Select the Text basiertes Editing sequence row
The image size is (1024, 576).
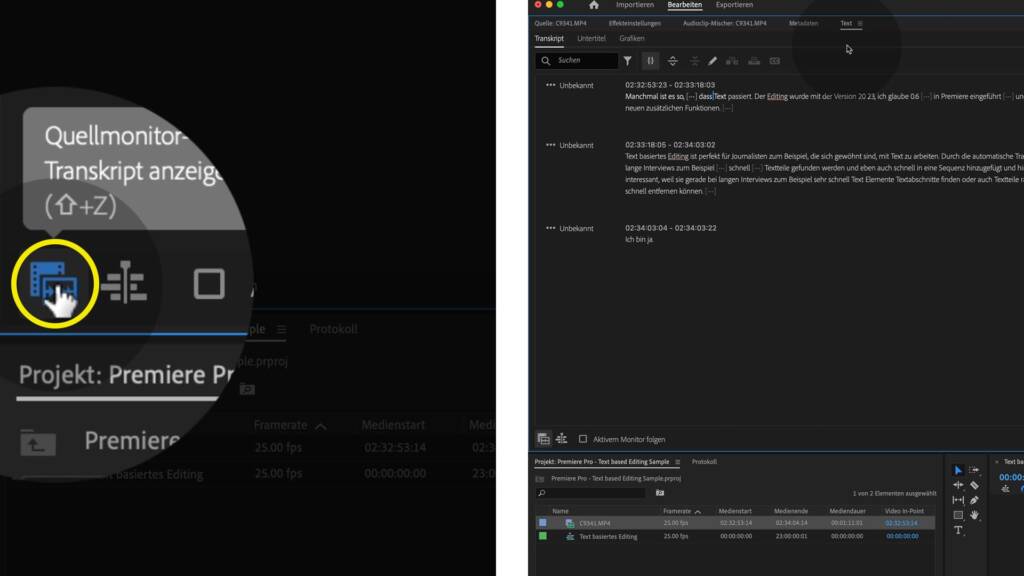click(x=735, y=536)
